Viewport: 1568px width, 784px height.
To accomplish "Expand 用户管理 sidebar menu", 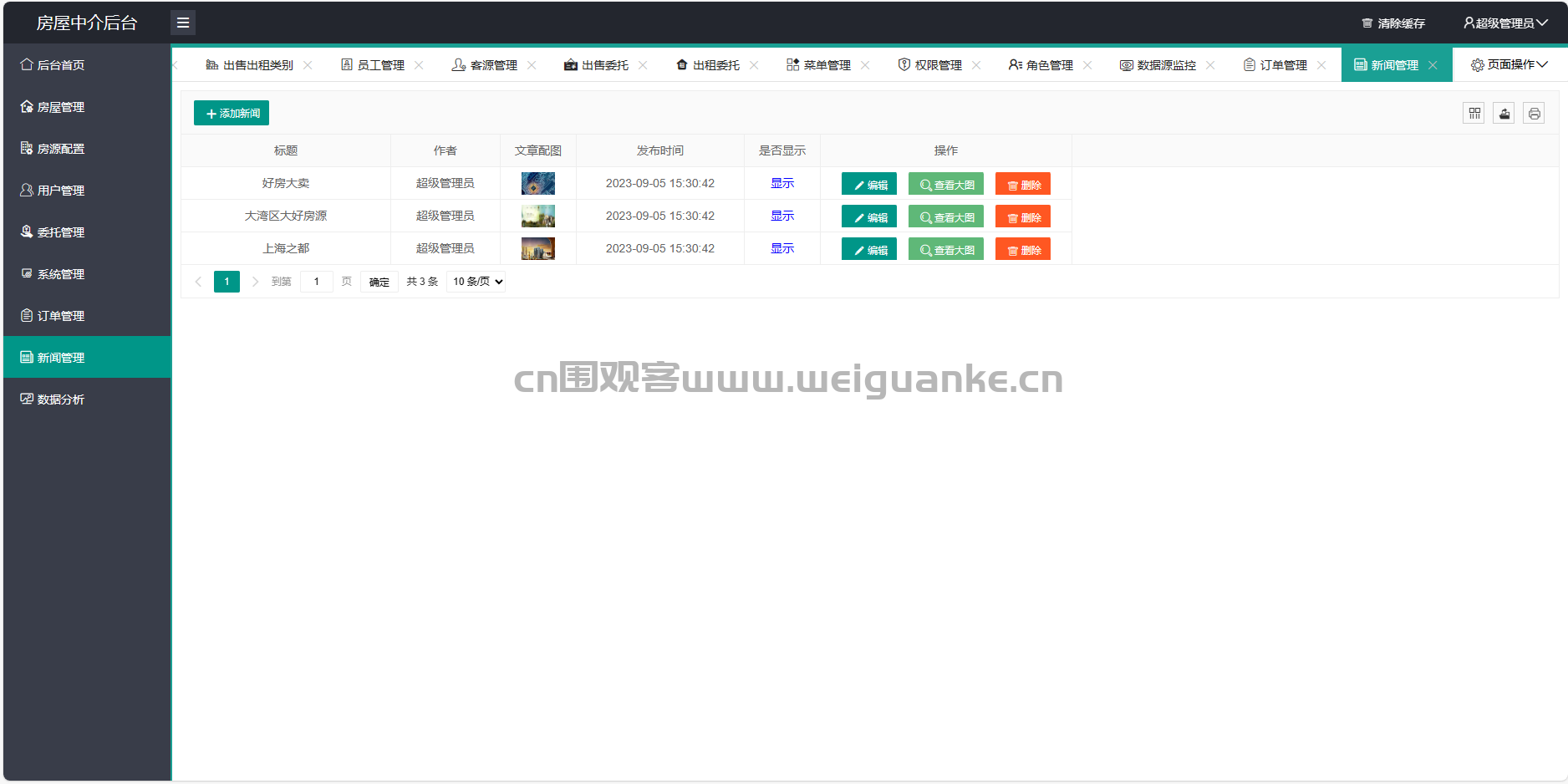I will point(87,191).
